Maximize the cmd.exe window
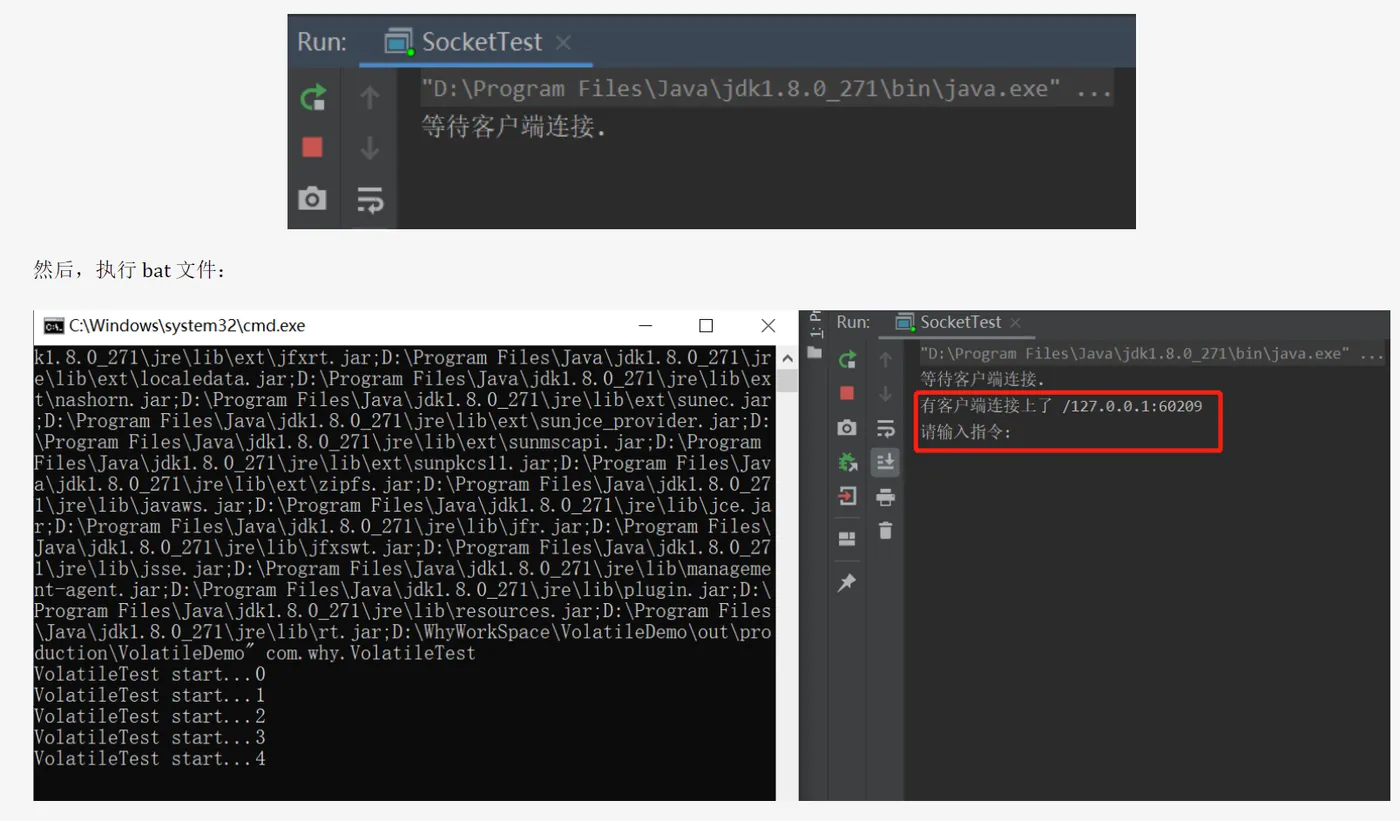 (706, 326)
